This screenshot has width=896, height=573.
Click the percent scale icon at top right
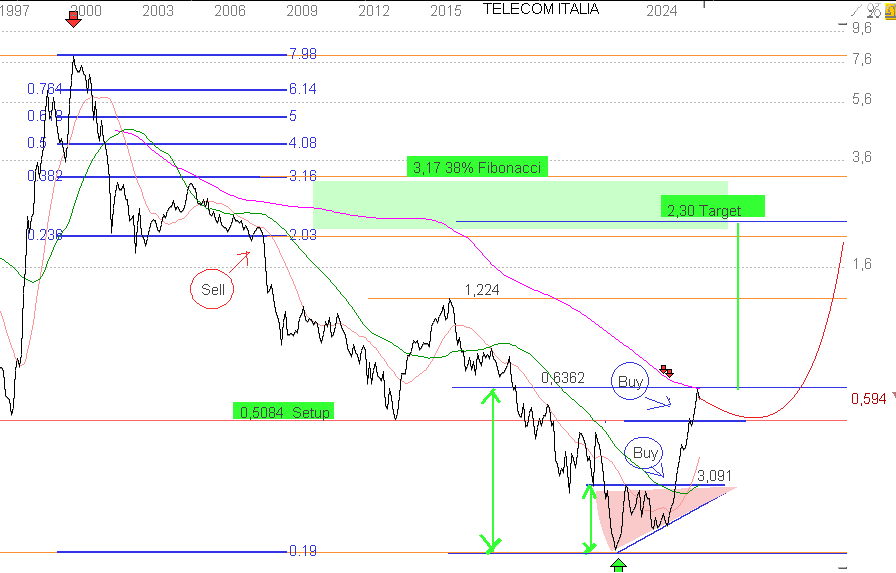click(872, 9)
